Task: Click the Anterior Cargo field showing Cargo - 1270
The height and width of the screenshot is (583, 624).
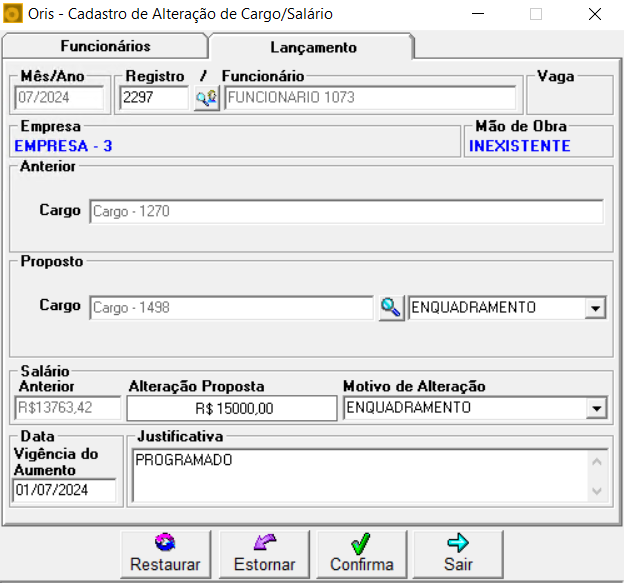Action: 346,211
